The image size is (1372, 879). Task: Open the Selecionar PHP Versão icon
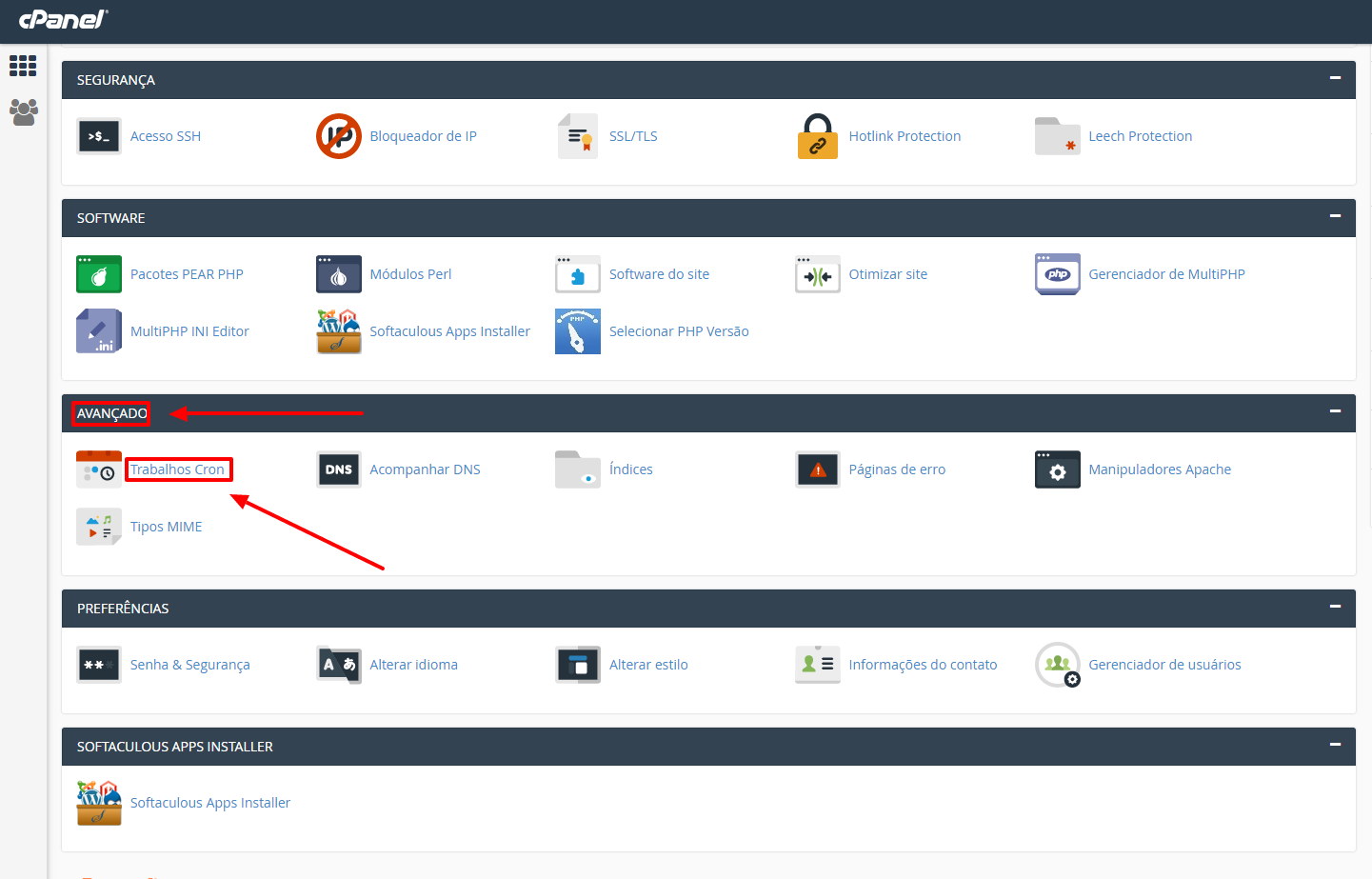pos(577,331)
